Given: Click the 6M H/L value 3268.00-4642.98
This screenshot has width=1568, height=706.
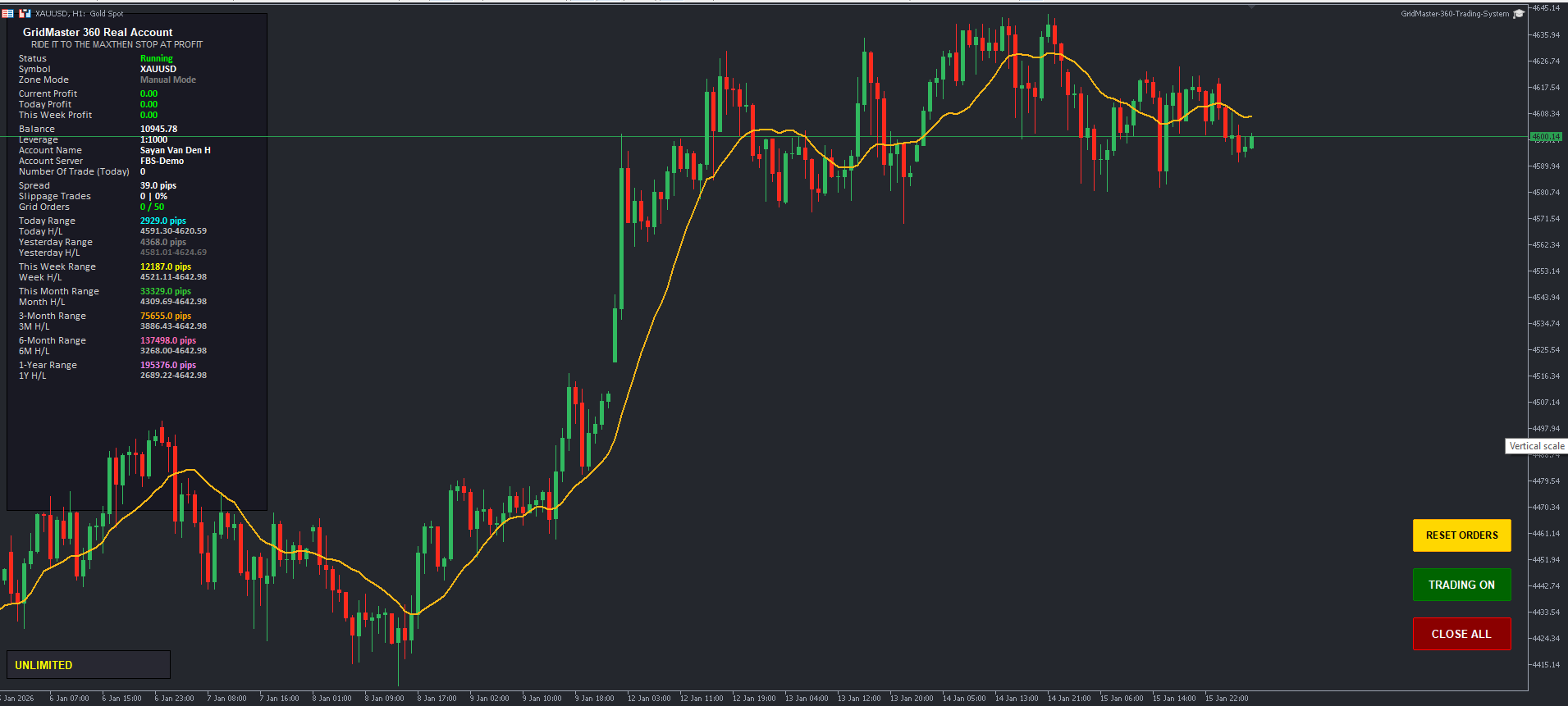Looking at the screenshot, I should [173, 351].
